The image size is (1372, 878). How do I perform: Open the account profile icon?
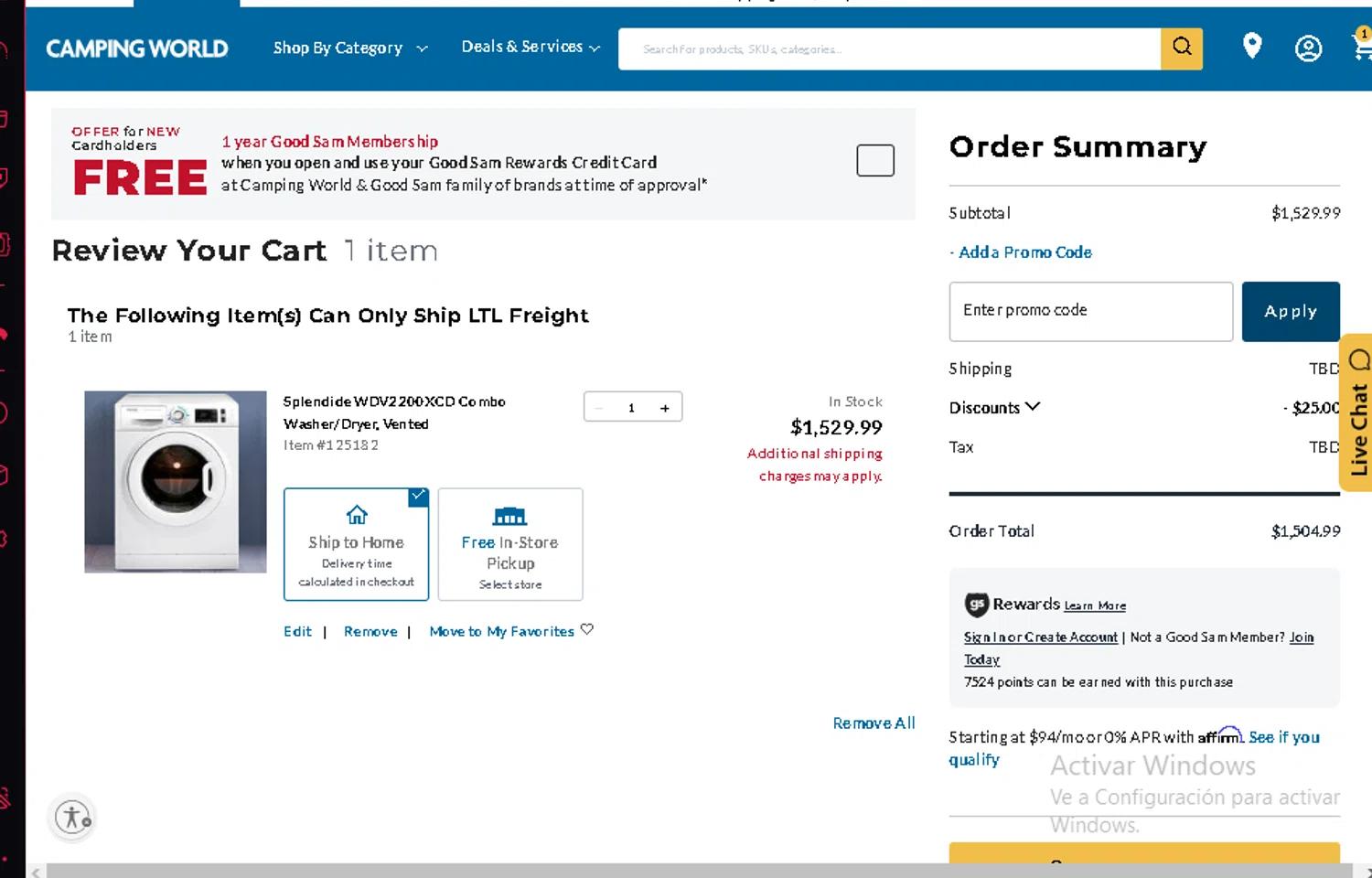pyautogui.click(x=1308, y=48)
